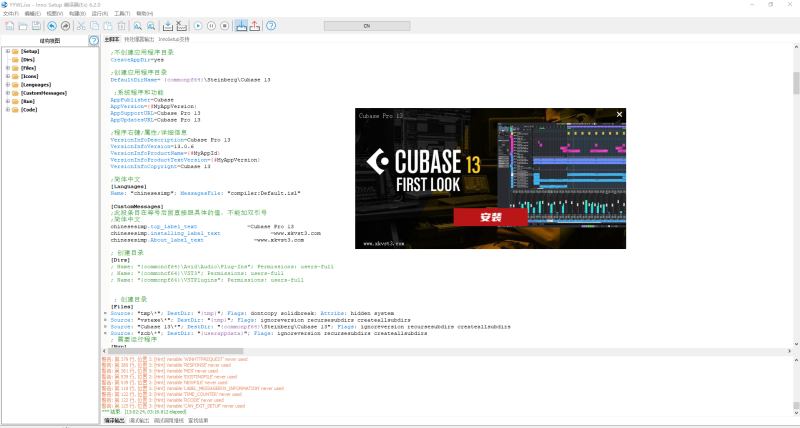This screenshot has width=800, height=428.
Task: Open toolbar help question mark icon
Action: point(271,26)
